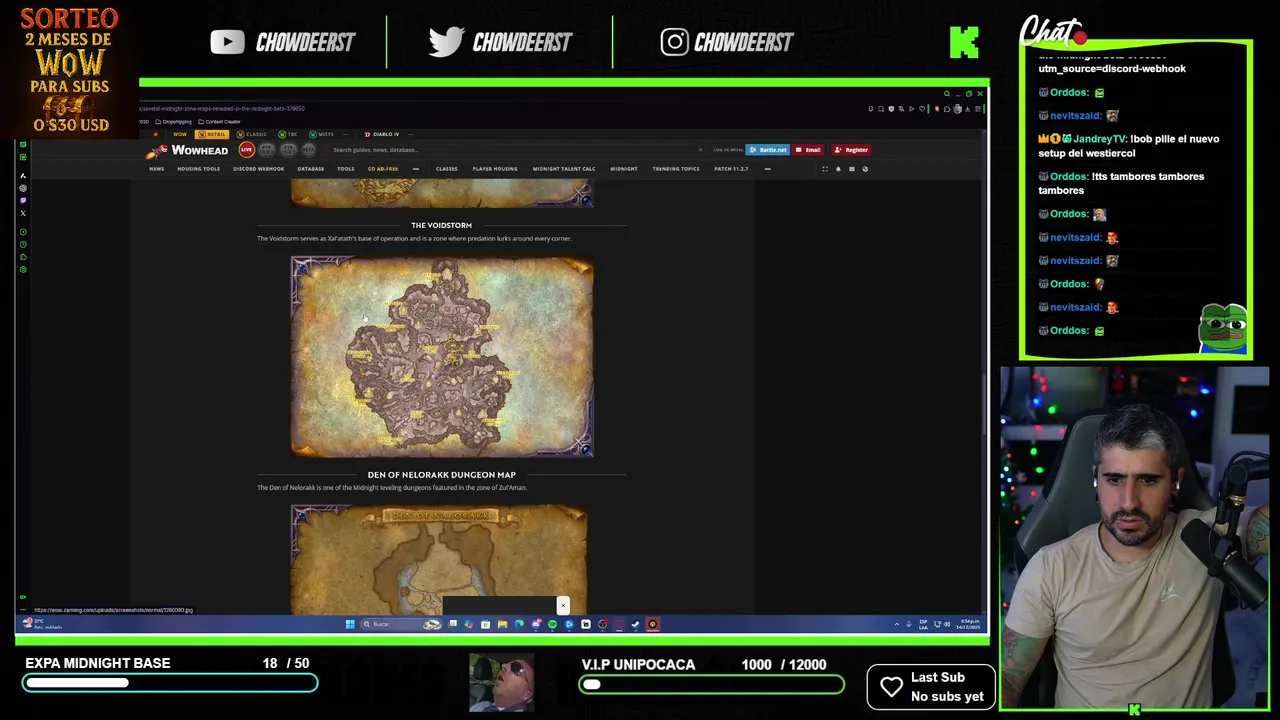Click the browser search magnifier icon in title bar
This screenshot has width=1280, height=720.
click(947, 94)
